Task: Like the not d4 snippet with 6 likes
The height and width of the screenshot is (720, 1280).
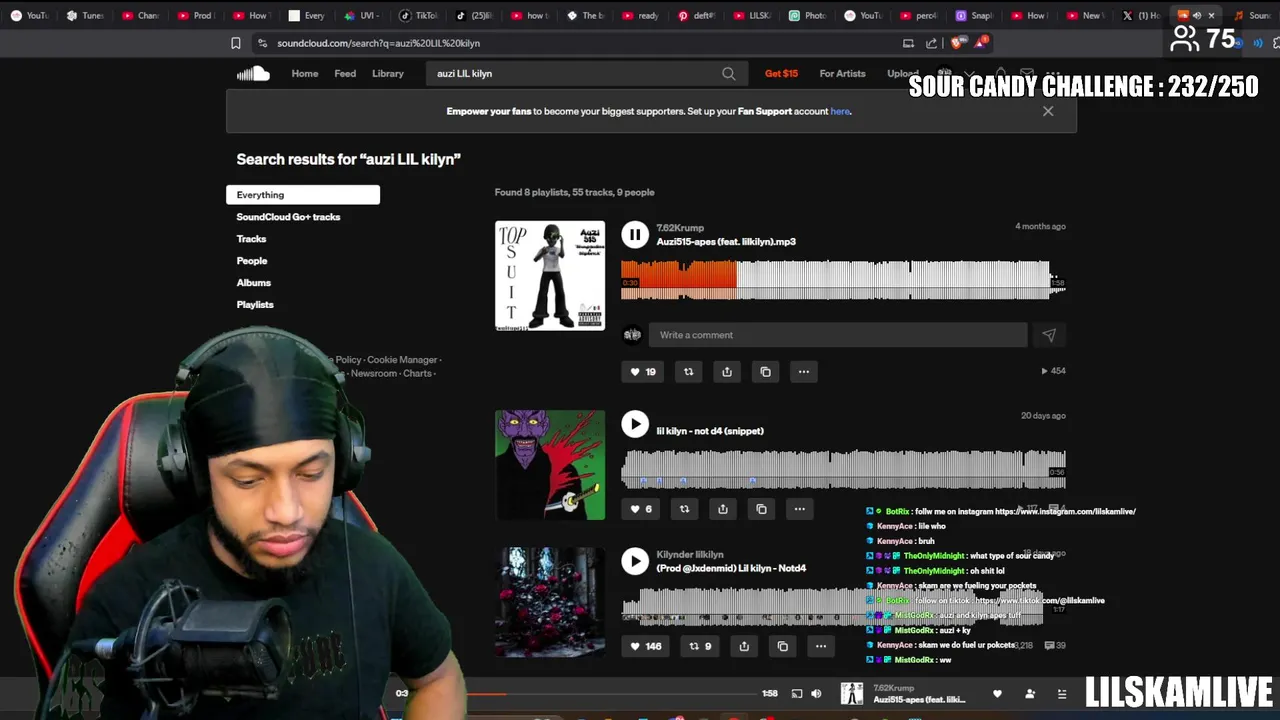Action: point(640,509)
